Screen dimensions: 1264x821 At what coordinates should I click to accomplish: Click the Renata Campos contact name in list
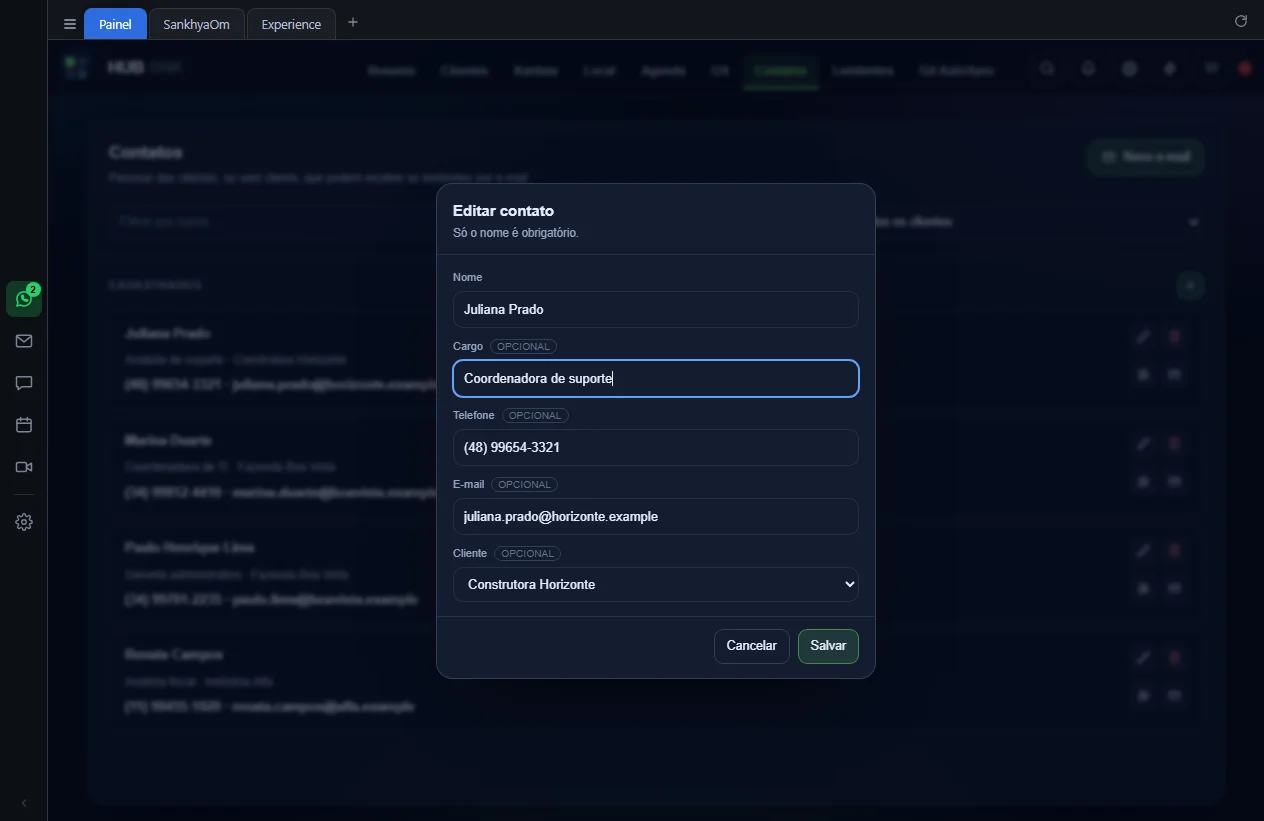(x=174, y=654)
